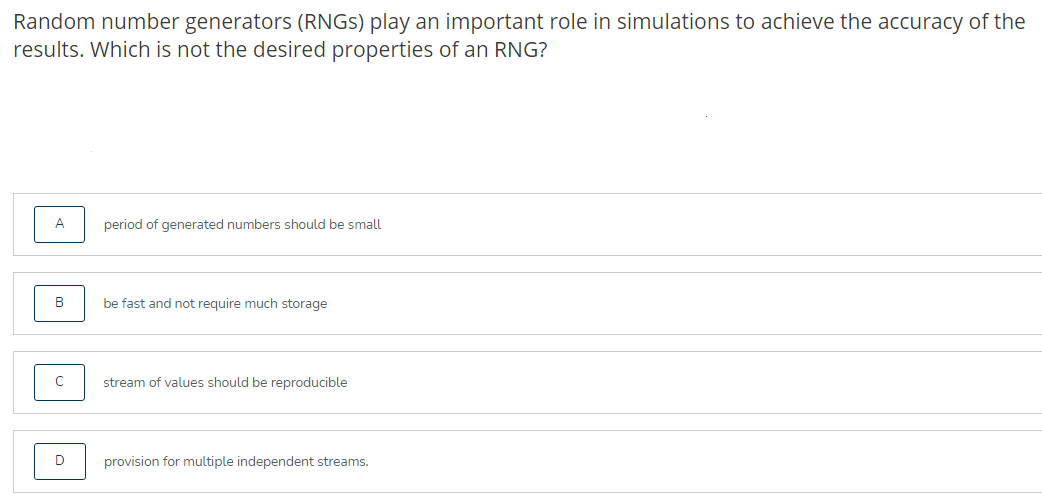This screenshot has width=1042, height=499.
Task: Select answer choice box A
Action: (59, 225)
